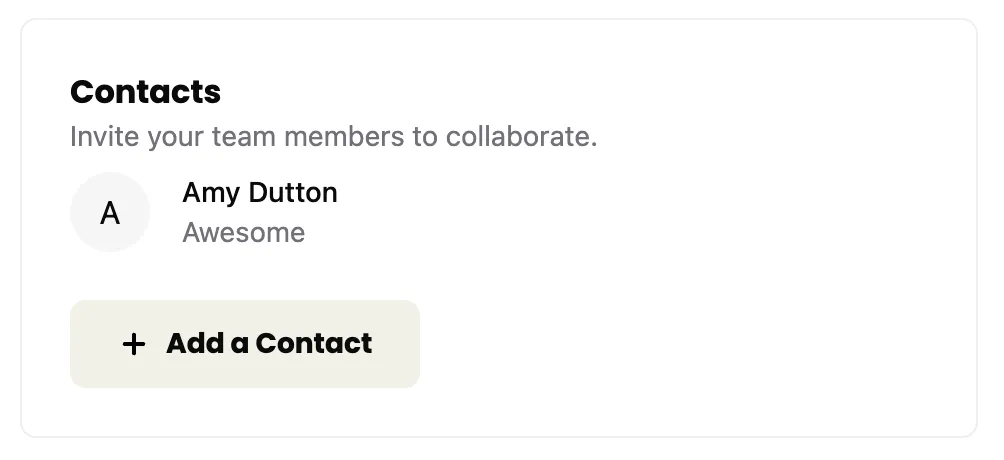Click the letter "a" in the button label
Image resolution: width=1004 pixels, height=460 pixels.
coord(240,344)
